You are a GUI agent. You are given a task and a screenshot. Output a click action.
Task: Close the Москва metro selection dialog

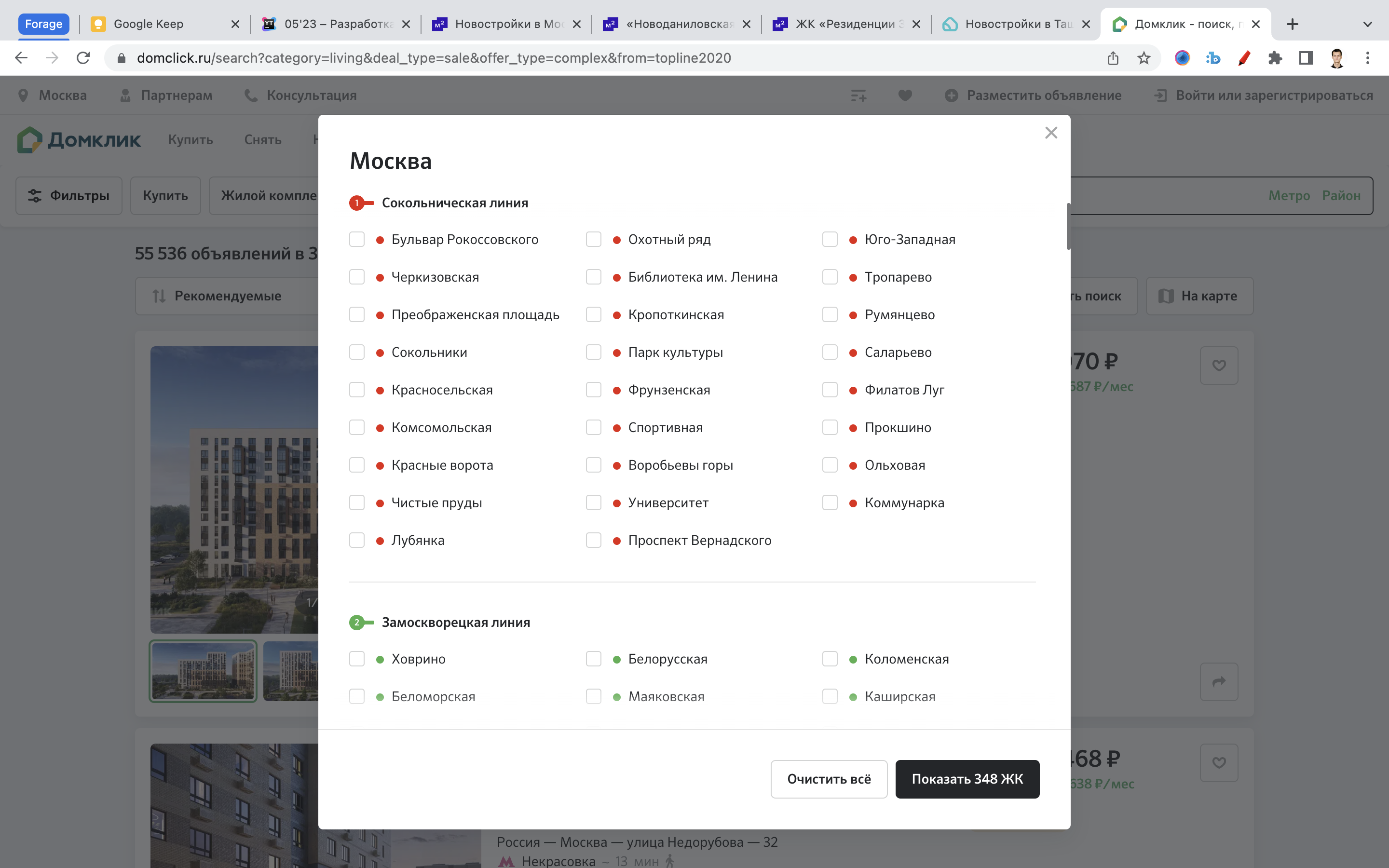(1051, 133)
